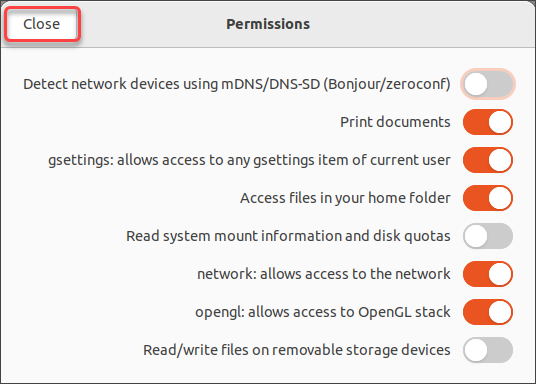Enable mDNS/DNS-SD network device detection toggle
Image resolution: width=536 pixels, height=384 pixels.
488,84
